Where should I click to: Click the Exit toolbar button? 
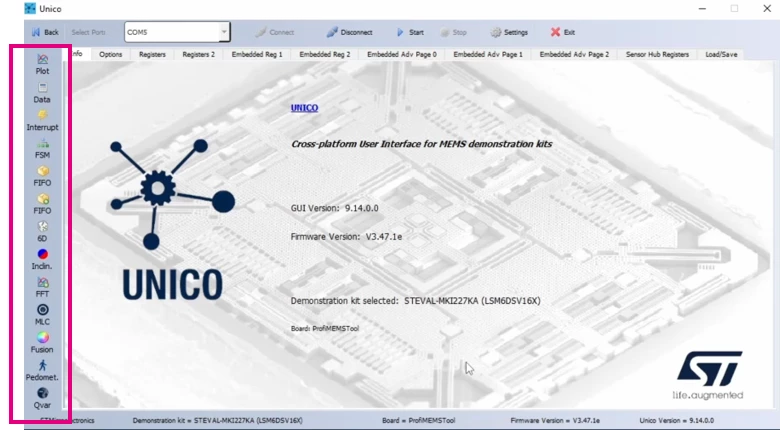[563, 32]
